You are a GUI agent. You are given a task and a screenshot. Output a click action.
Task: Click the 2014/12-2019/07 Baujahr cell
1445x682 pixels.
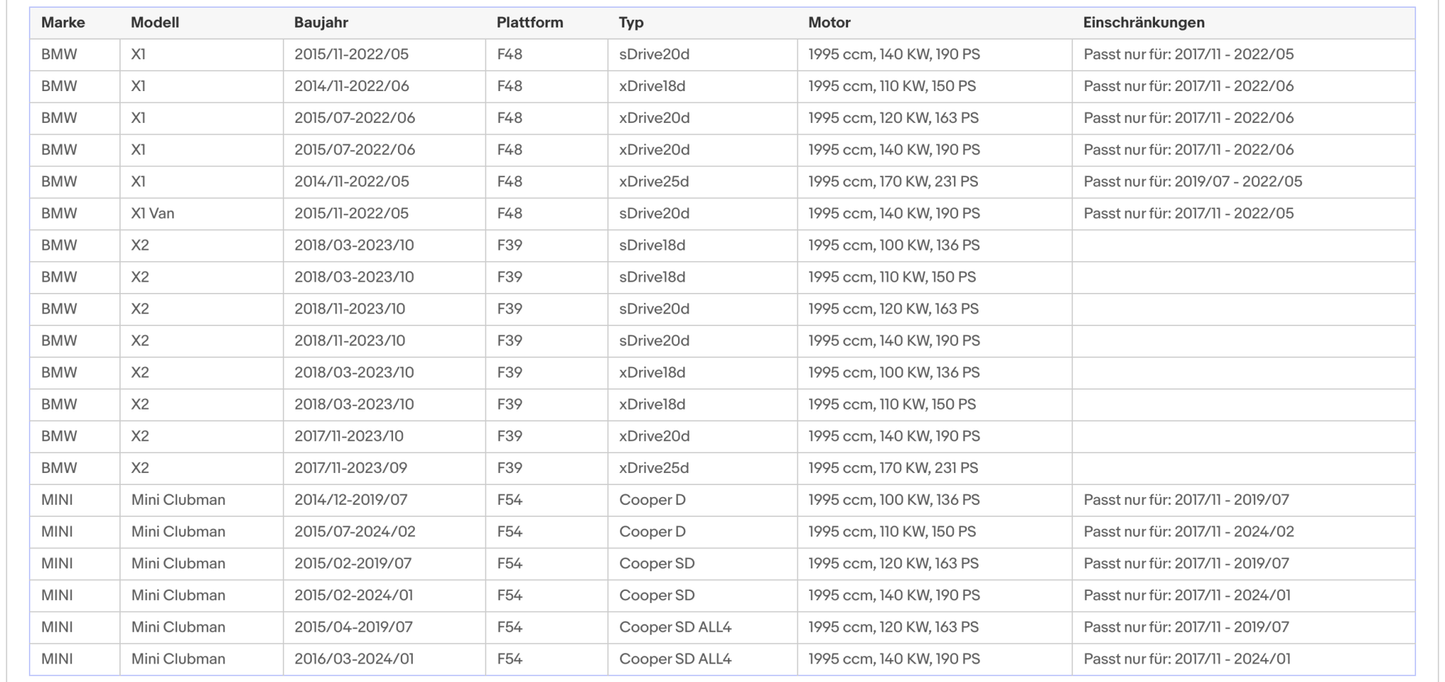pos(351,500)
